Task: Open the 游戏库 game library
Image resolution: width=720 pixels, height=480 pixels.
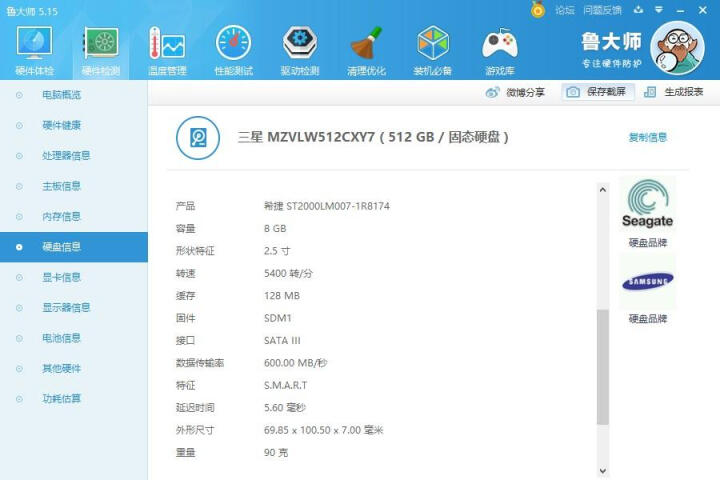Action: (500, 51)
